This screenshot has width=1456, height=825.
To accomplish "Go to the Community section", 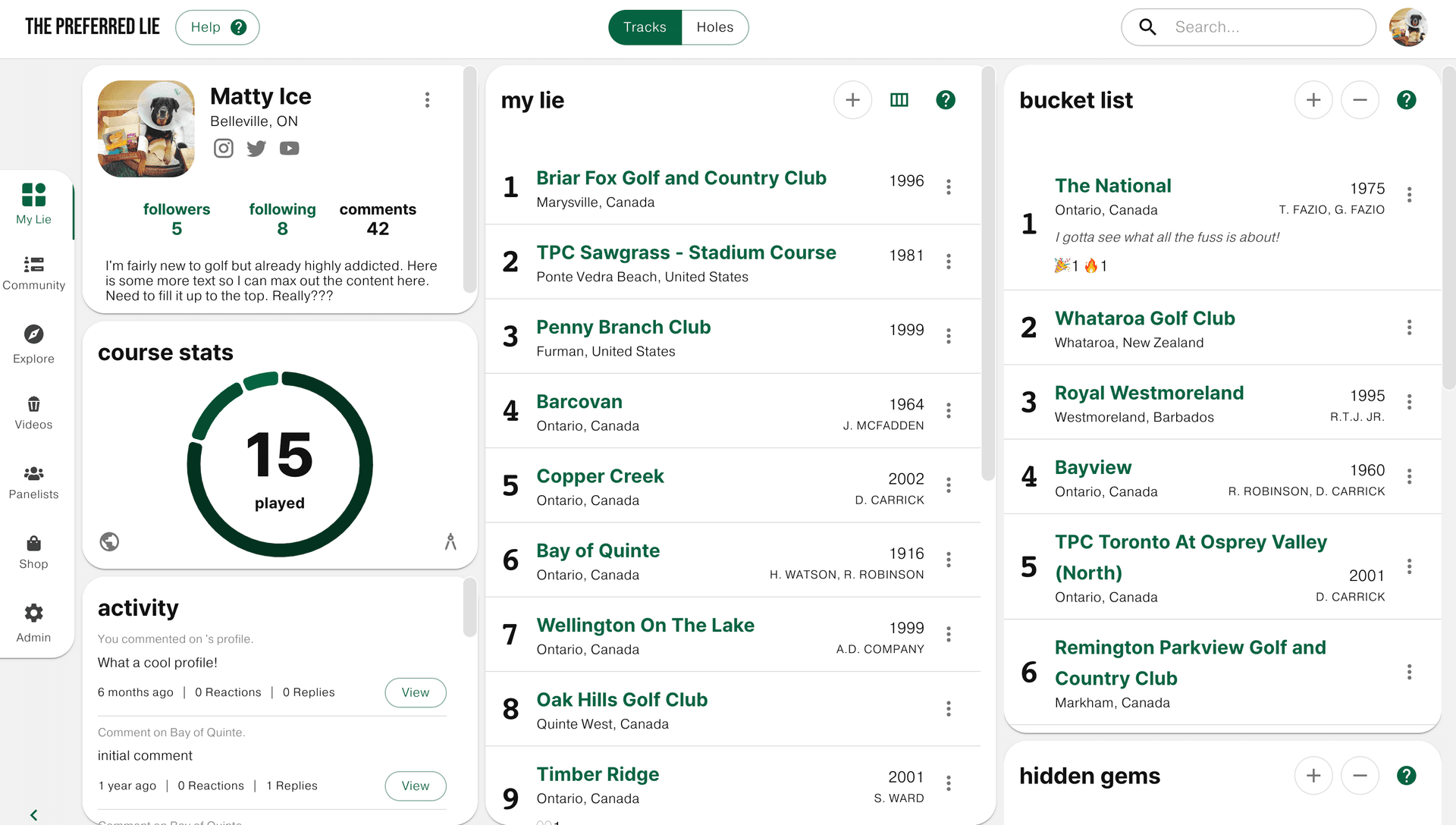I will pos(33,273).
